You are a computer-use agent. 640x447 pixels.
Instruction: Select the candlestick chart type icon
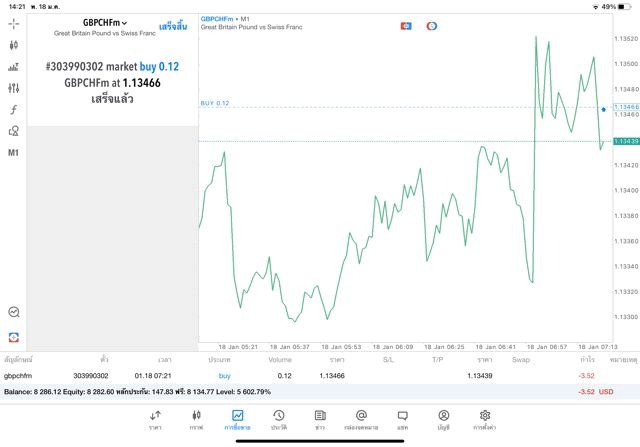coord(13,45)
